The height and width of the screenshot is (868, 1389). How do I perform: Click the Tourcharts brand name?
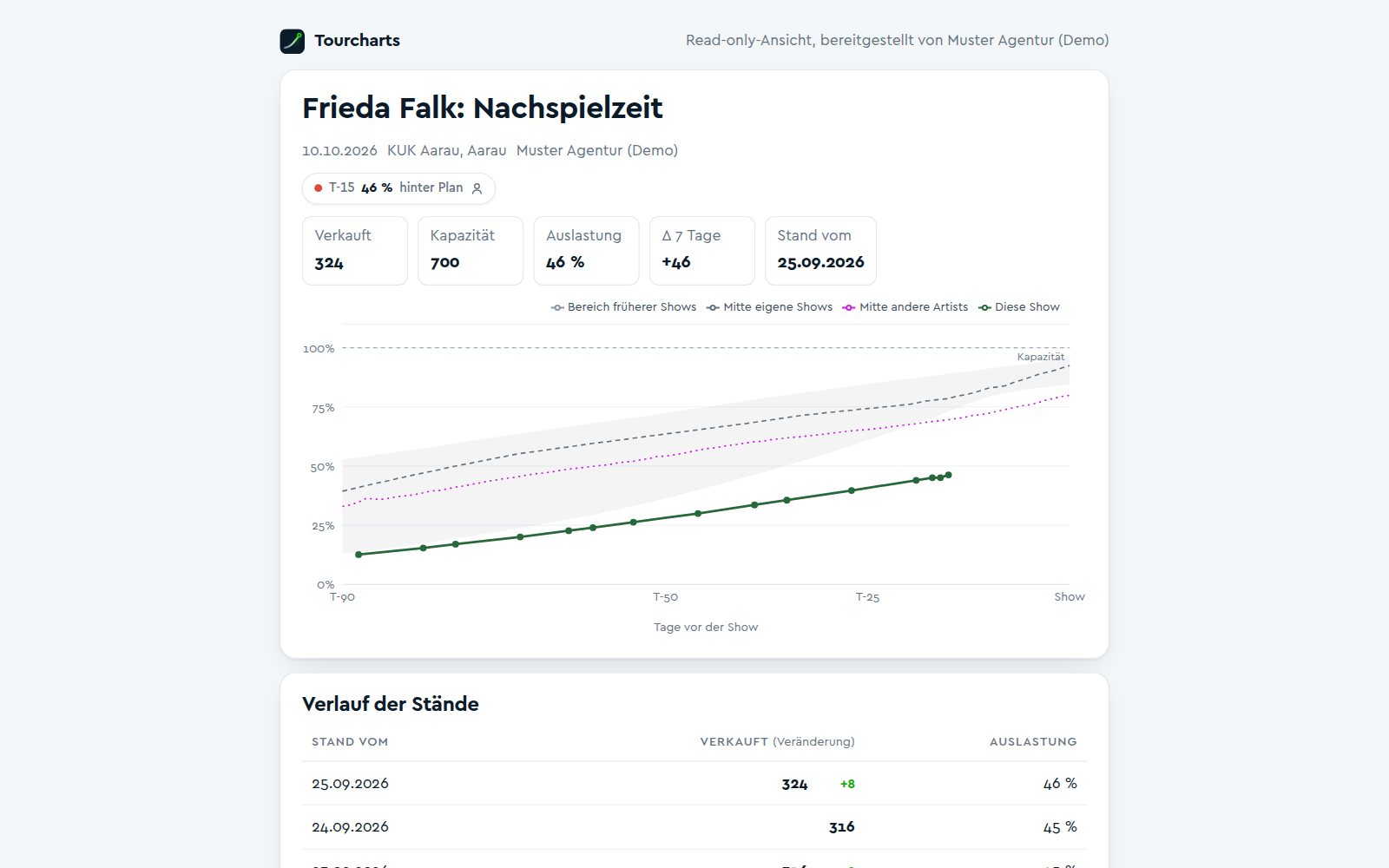click(357, 41)
